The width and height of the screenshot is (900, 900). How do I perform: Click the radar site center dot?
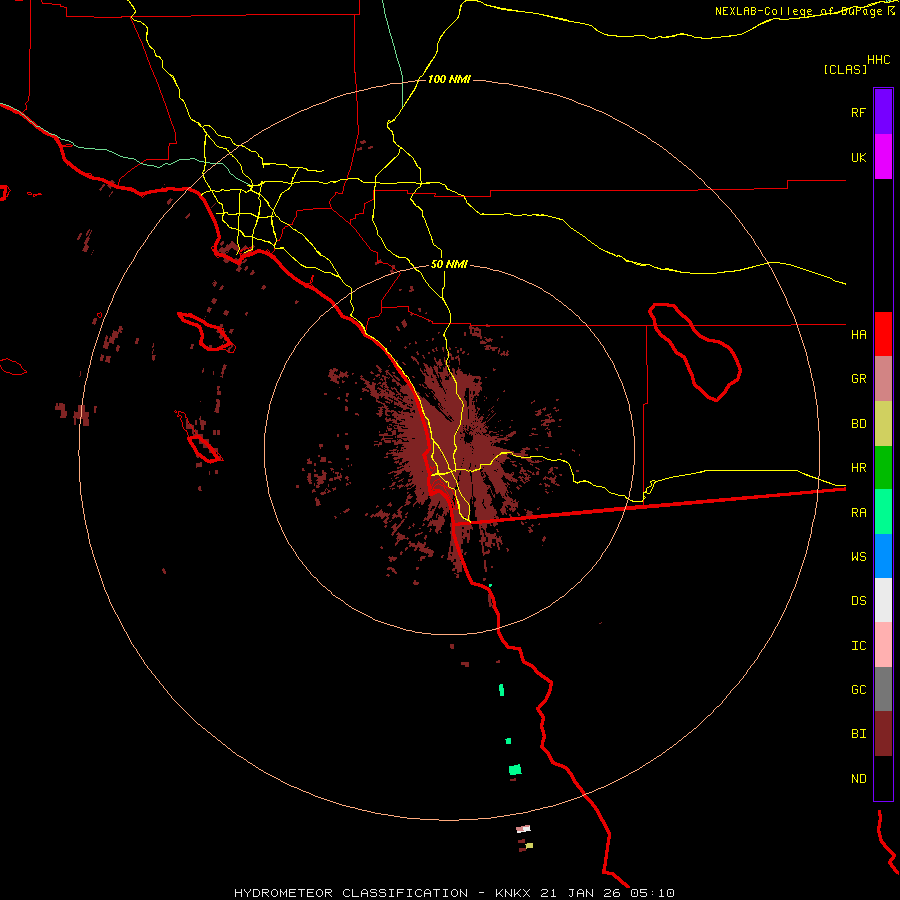pyautogui.click(x=468, y=439)
